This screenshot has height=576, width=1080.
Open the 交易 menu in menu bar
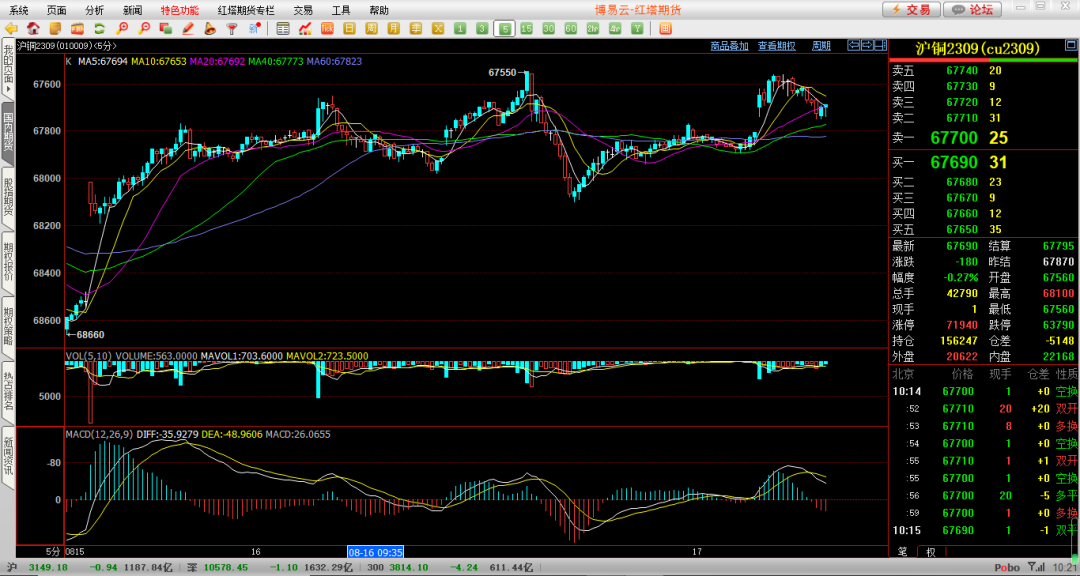pyautogui.click(x=302, y=10)
